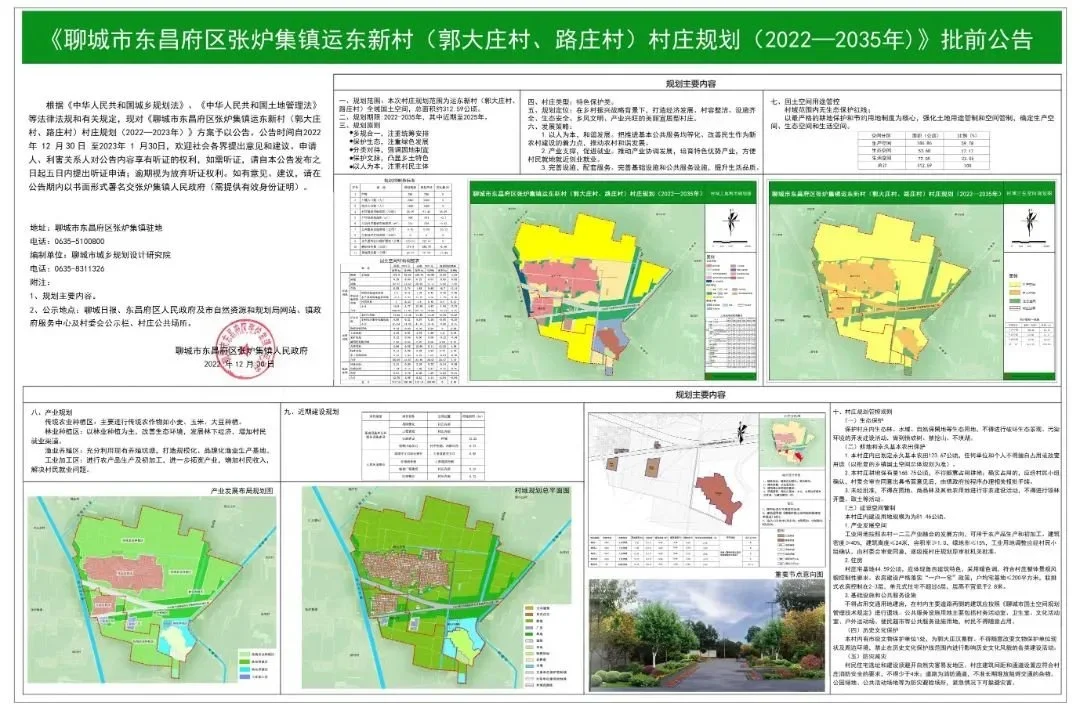
Task: Click the 十、村庄规划管控规则 heading
Action: coord(867,411)
